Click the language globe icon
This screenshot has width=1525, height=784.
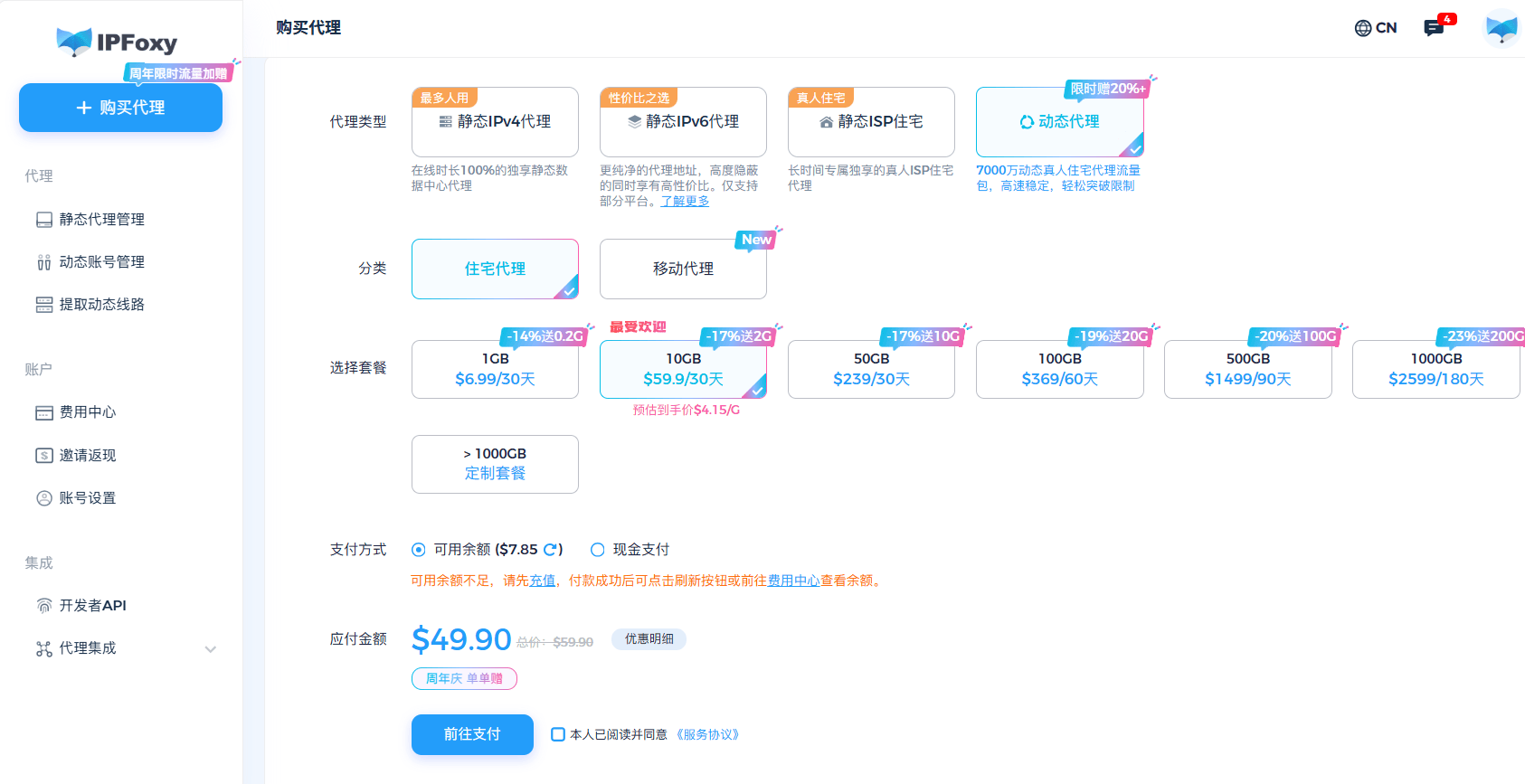click(1363, 28)
